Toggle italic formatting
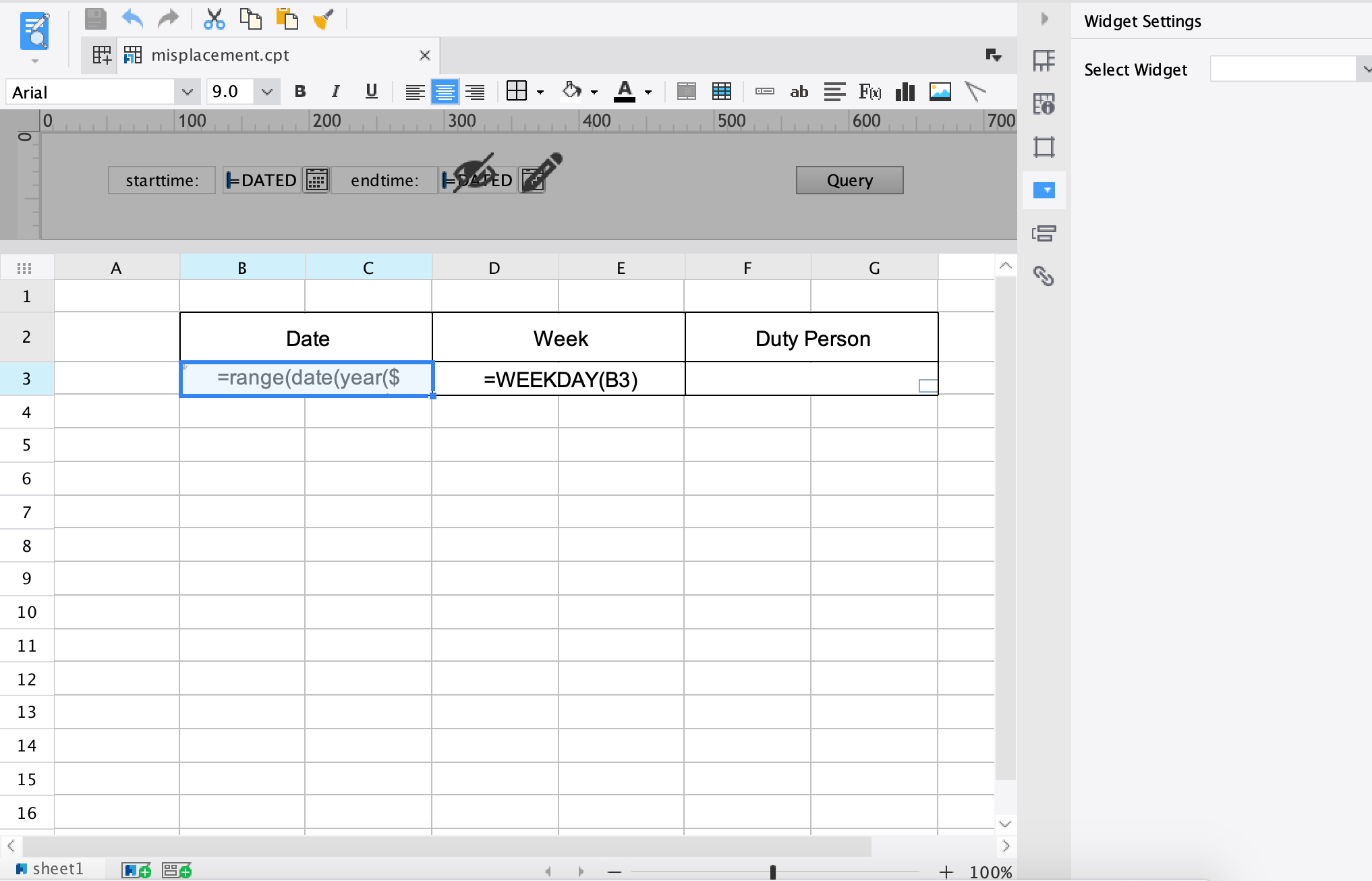 pos(335,92)
